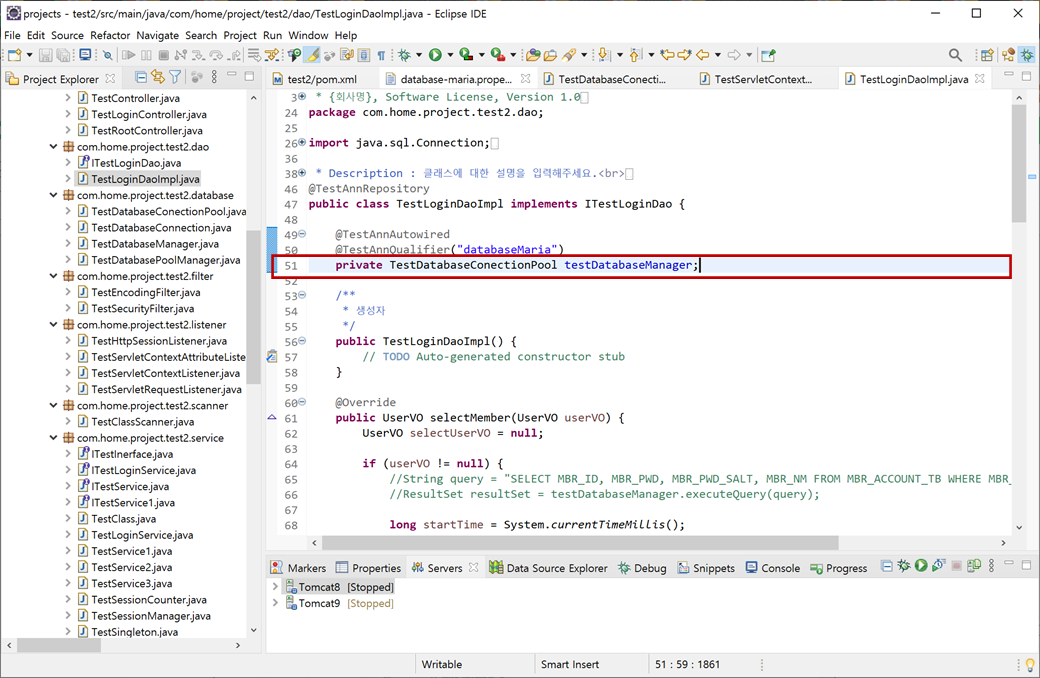Click the Search icon in the toolbar
1040x678 pixels.
pos(955,55)
